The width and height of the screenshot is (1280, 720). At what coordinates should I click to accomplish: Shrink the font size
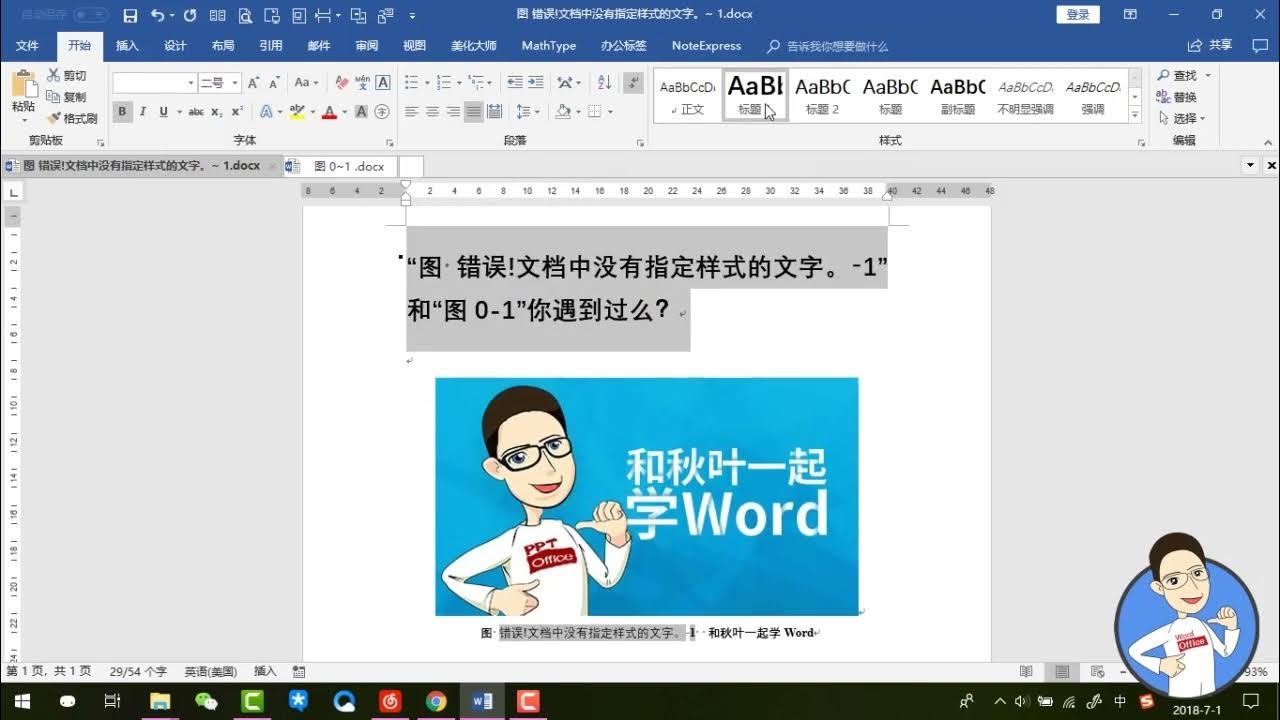tap(274, 83)
